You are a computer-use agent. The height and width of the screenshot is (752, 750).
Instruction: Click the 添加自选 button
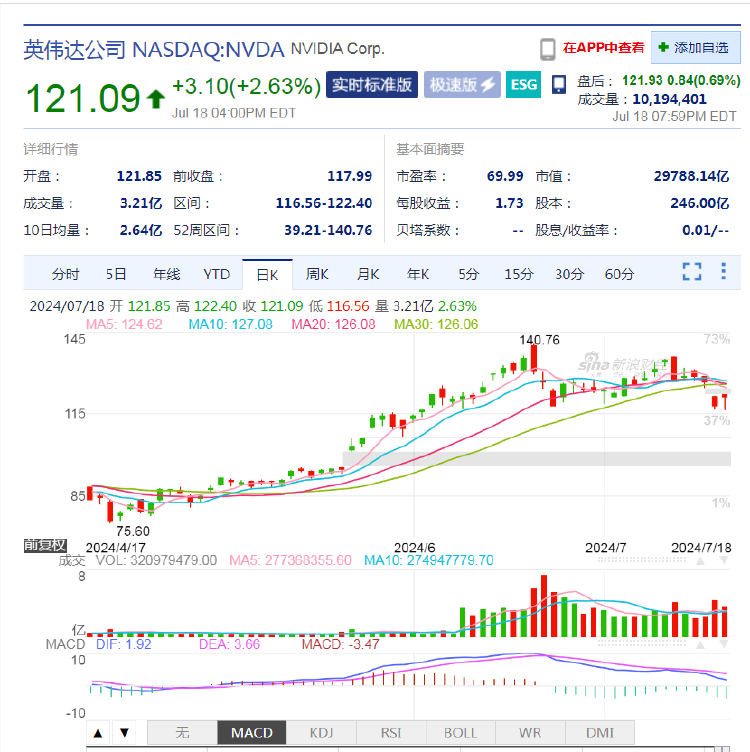pos(695,47)
